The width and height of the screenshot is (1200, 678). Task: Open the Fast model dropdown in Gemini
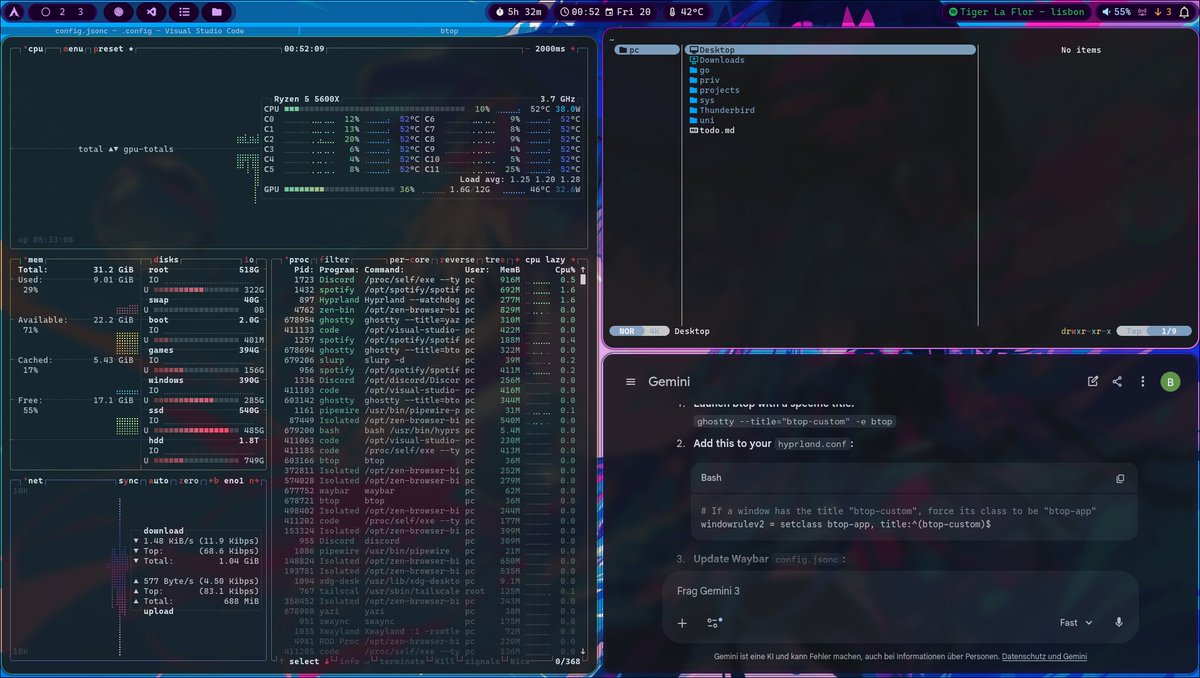[1076, 622]
